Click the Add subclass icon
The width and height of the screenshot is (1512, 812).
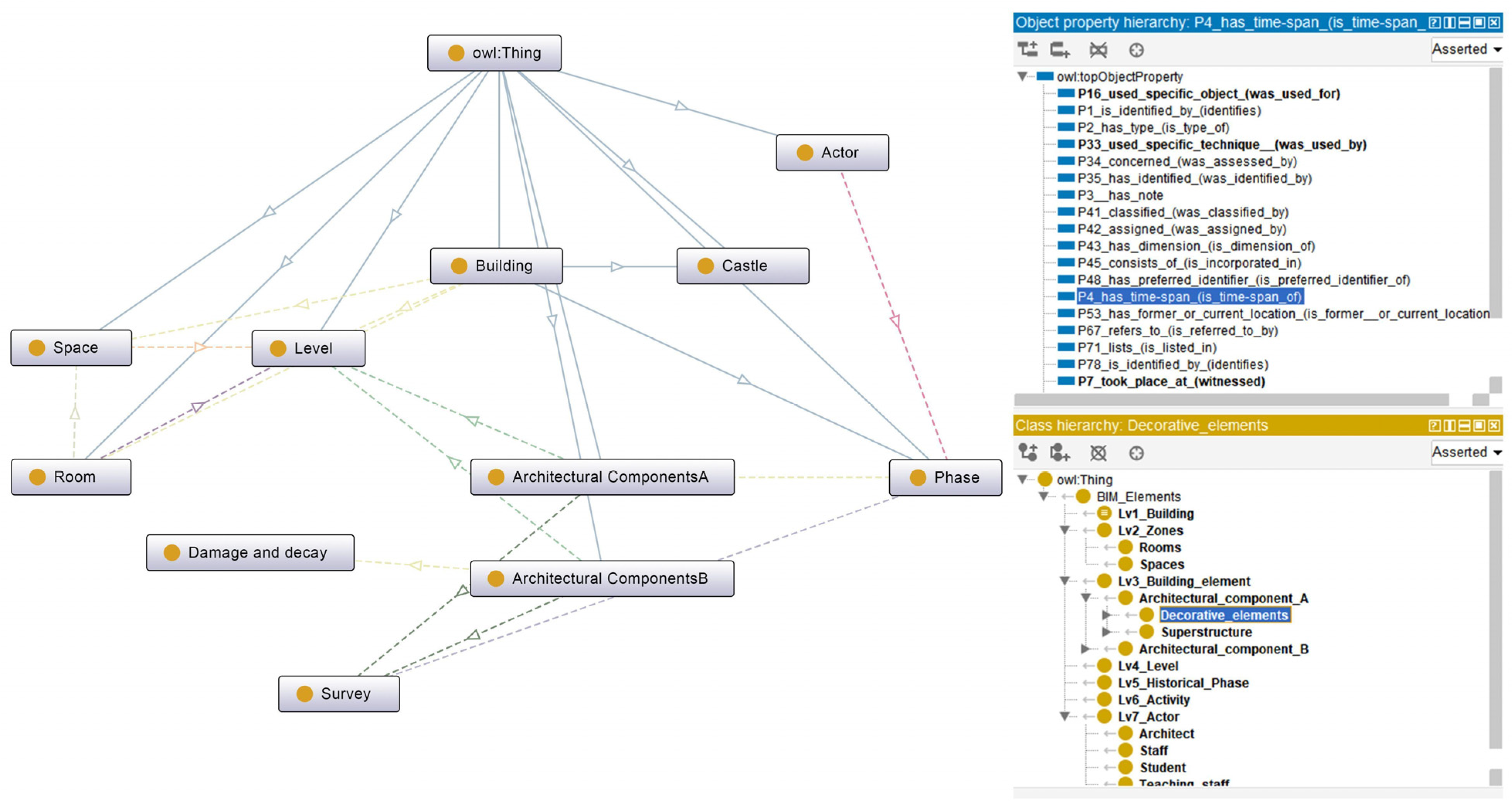(1027, 453)
